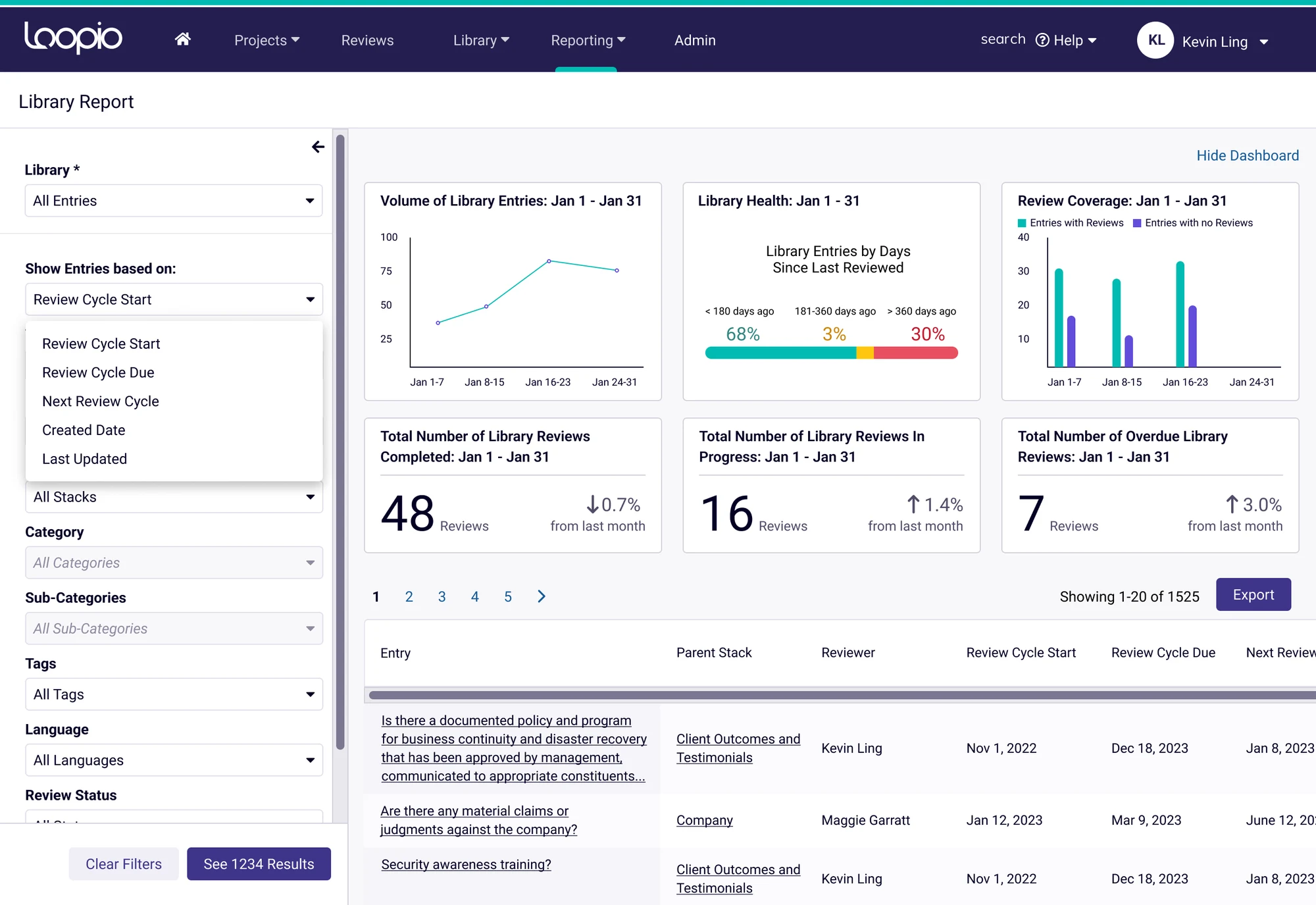Viewport: 1316px width, 905px height.
Task: Open the Reporting menu
Action: (x=588, y=40)
